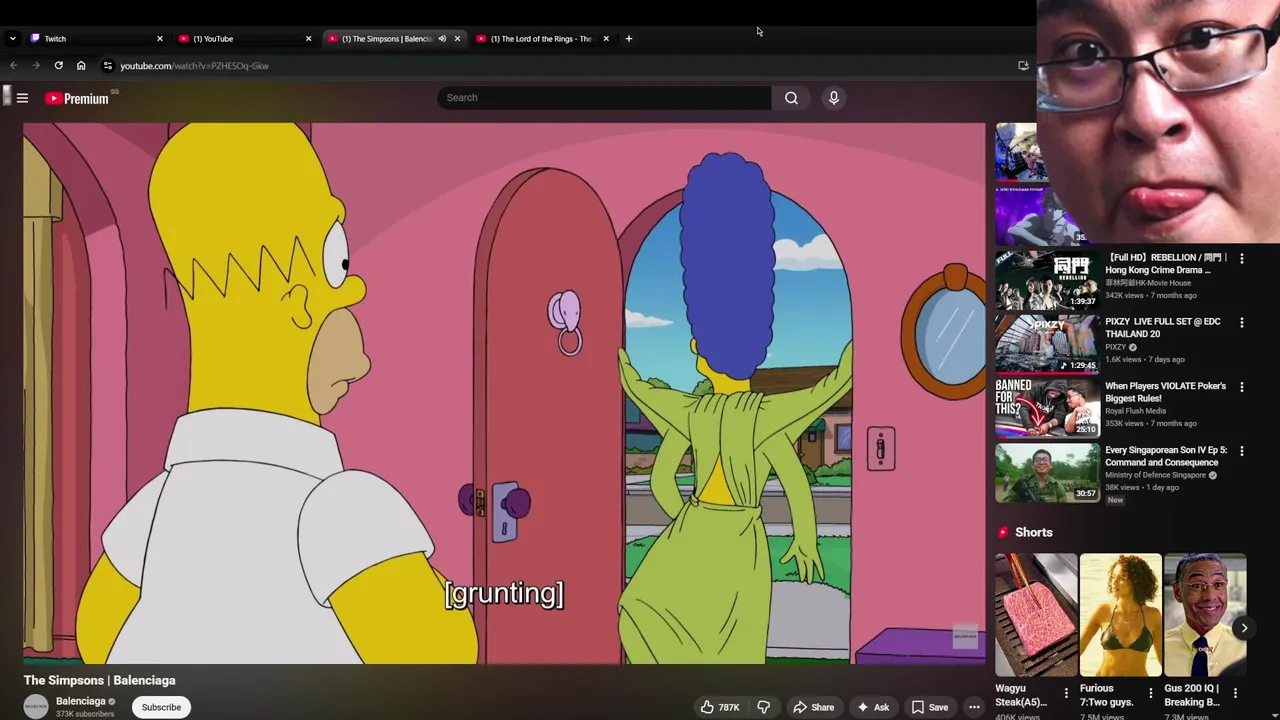Close the Lord of the Rings tab
This screenshot has height=720, width=1280.
pos(605,39)
